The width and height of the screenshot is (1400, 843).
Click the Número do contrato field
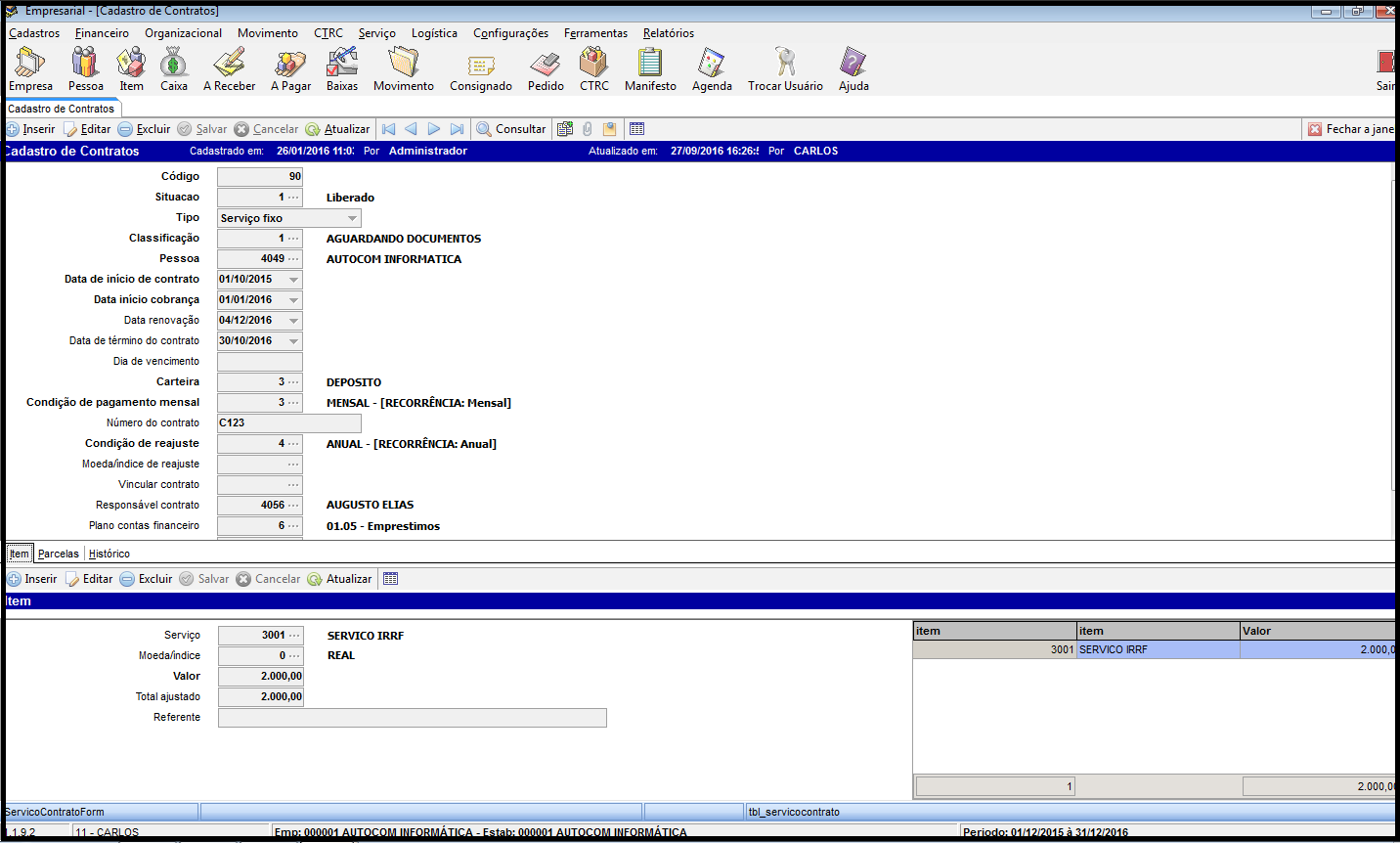(x=288, y=423)
